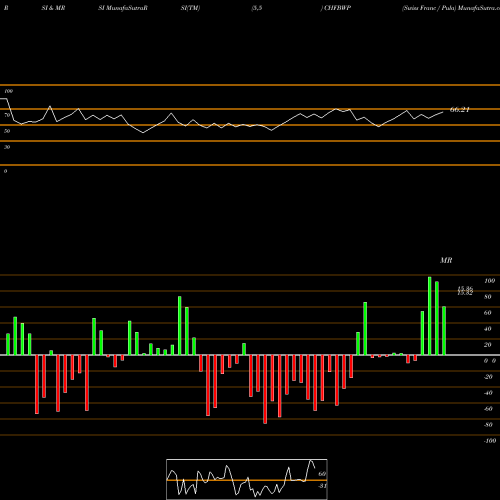The height and width of the screenshot is (500, 500).
Task: Click the 100 label on the RSI axis
Action: tap(8, 91)
